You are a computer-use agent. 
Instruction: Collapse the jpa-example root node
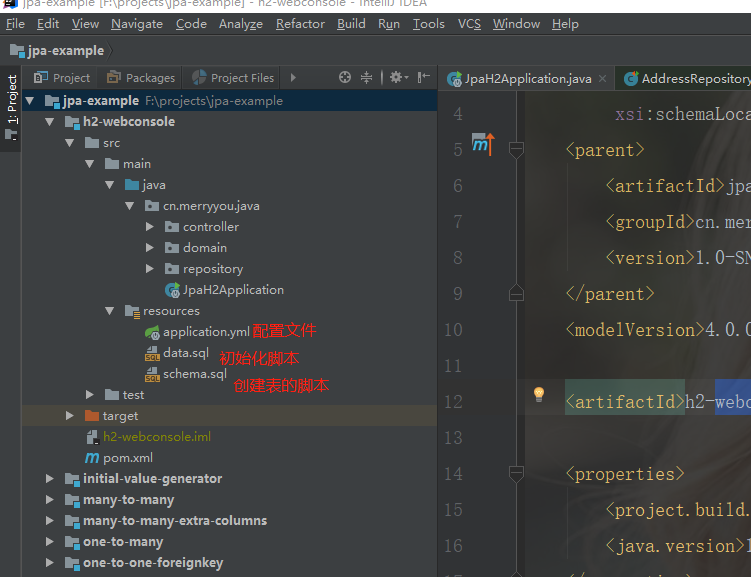pyautogui.click(x=30, y=101)
